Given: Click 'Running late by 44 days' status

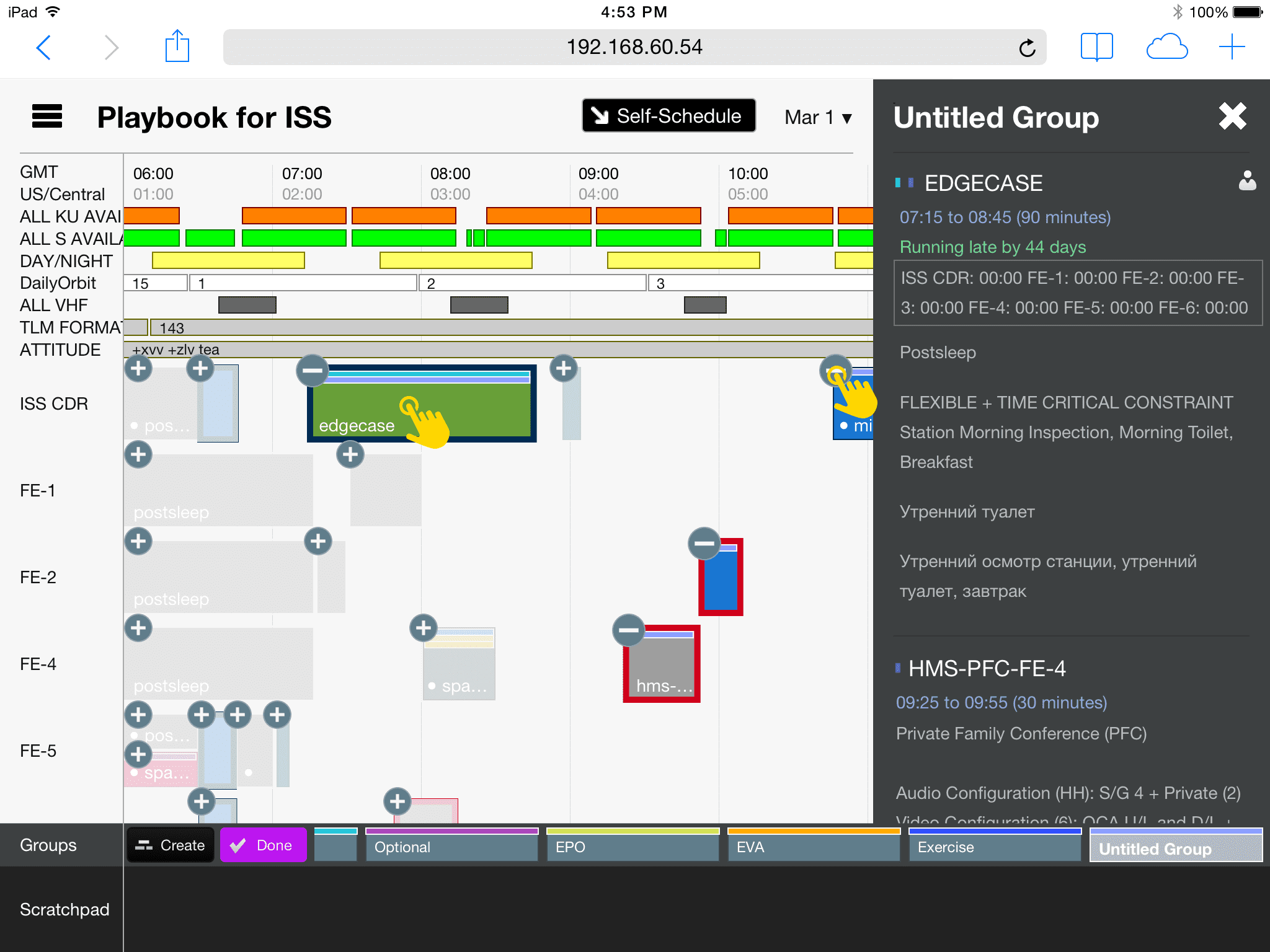Looking at the screenshot, I should 993,247.
